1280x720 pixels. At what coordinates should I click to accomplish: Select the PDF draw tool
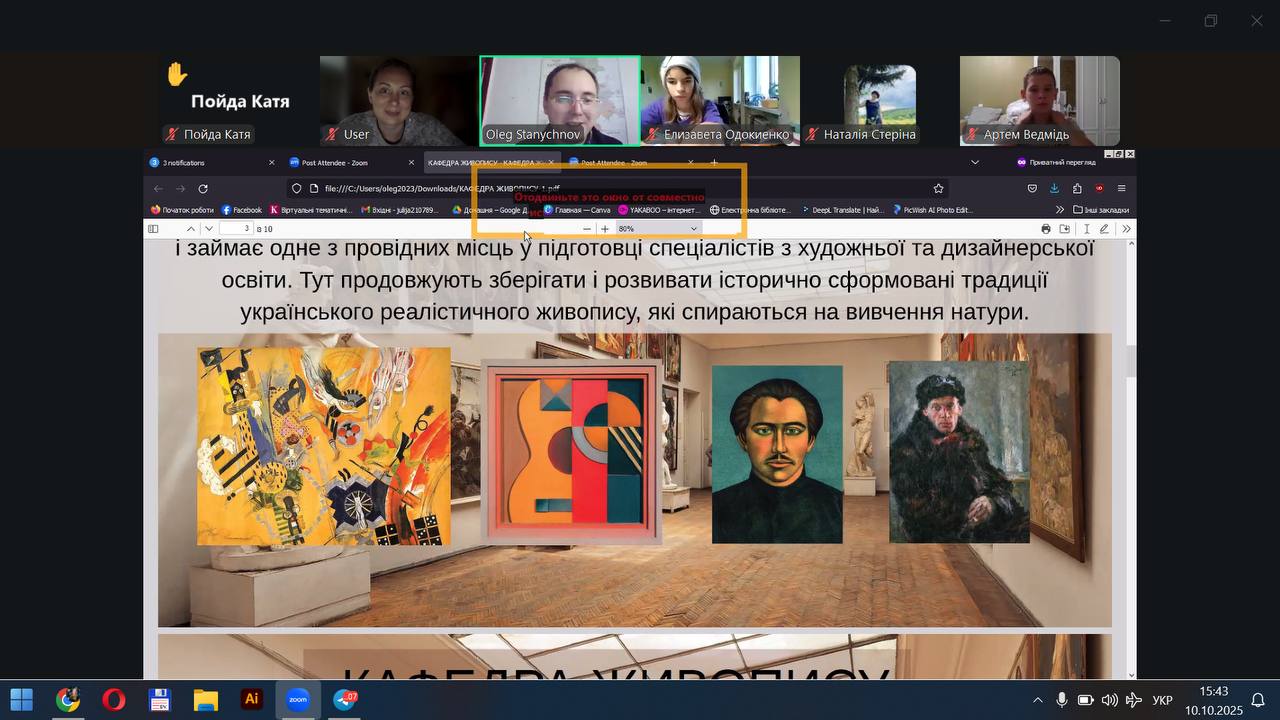(1104, 229)
